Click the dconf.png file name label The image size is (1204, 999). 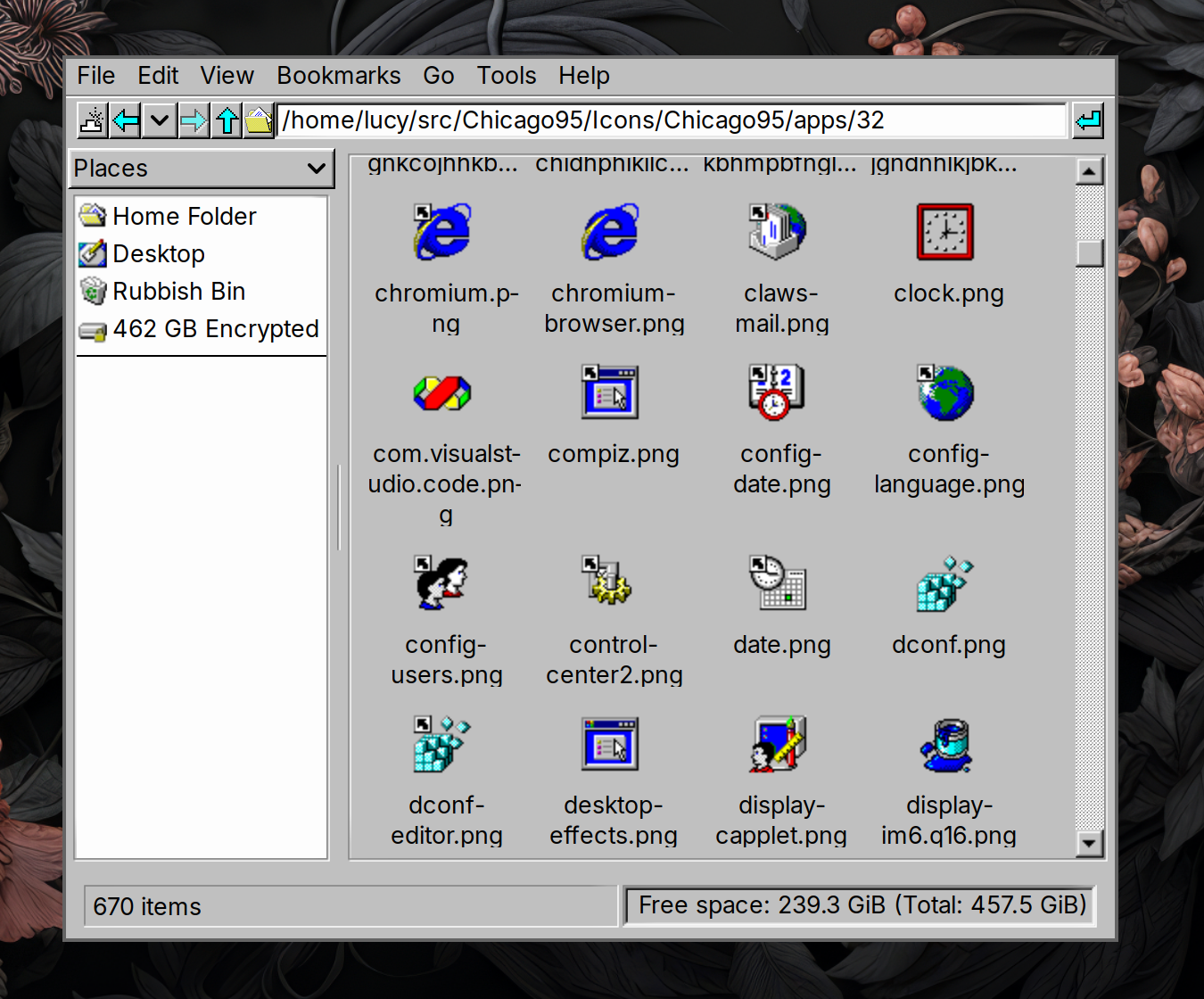coord(949,645)
